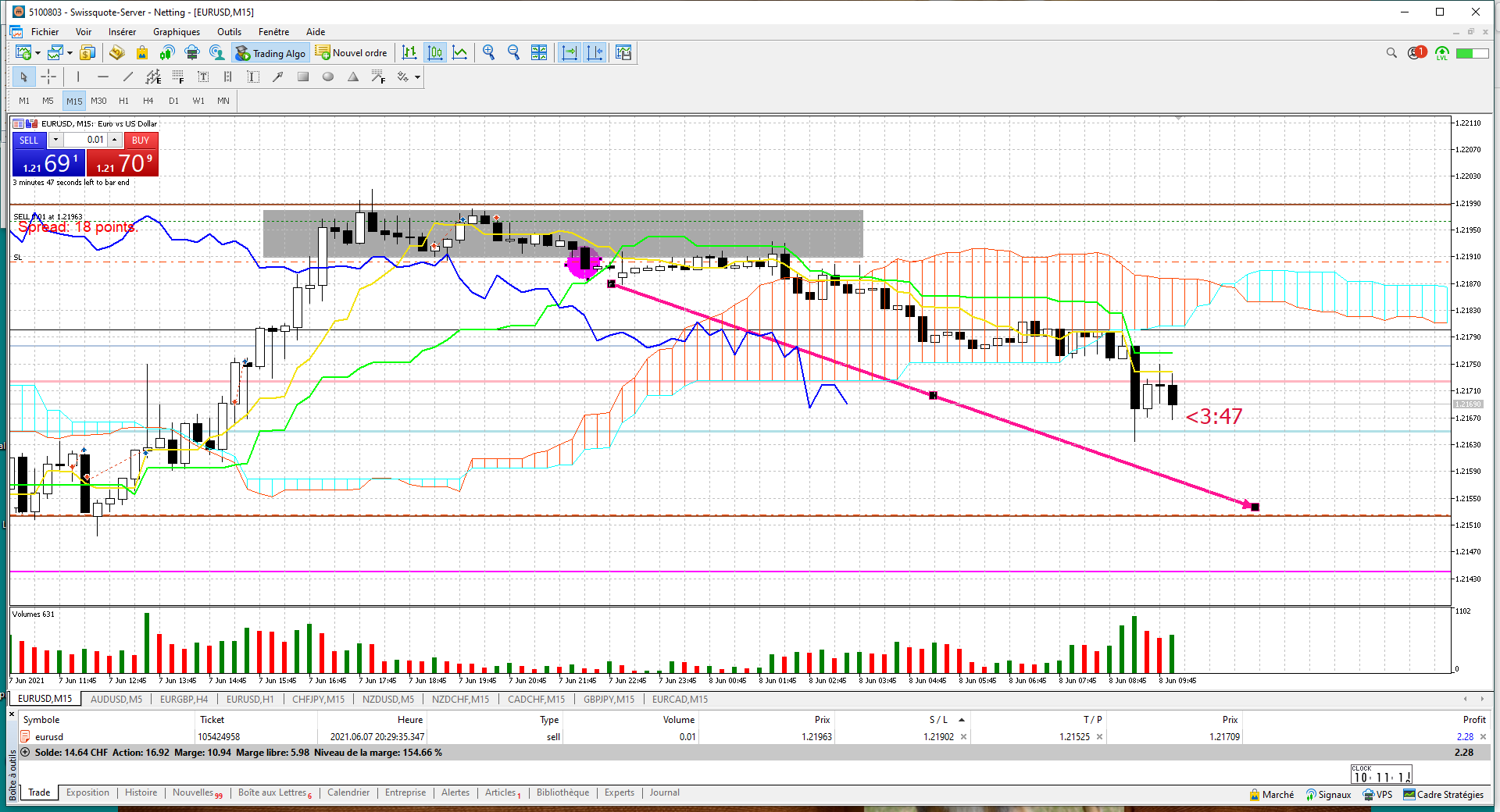Viewport: 1500px width, 812px height.
Task: Open the new chart dropdown arrow
Action: click(x=37, y=53)
